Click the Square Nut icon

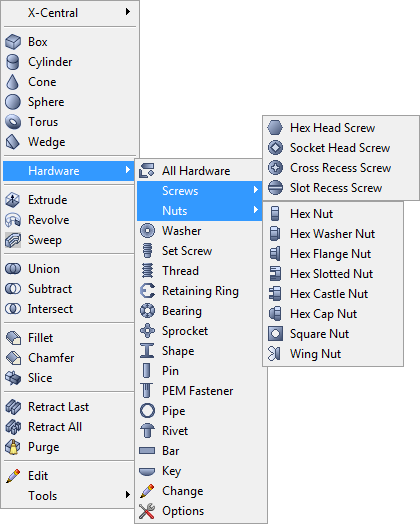pos(275,334)
